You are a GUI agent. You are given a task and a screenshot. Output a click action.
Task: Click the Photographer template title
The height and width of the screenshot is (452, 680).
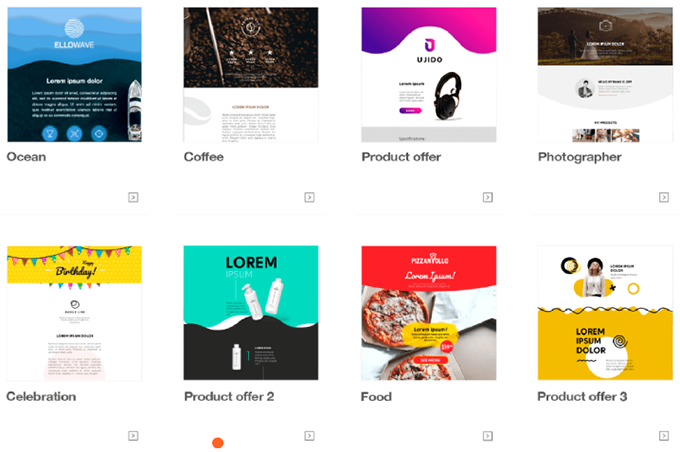point(580,157)
